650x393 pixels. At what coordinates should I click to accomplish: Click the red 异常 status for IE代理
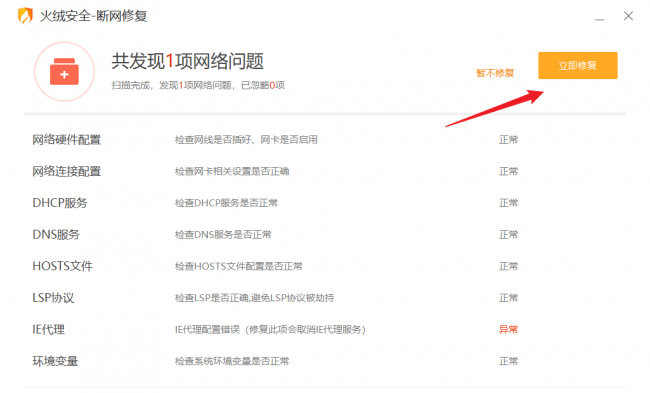[x=508, y=330]
